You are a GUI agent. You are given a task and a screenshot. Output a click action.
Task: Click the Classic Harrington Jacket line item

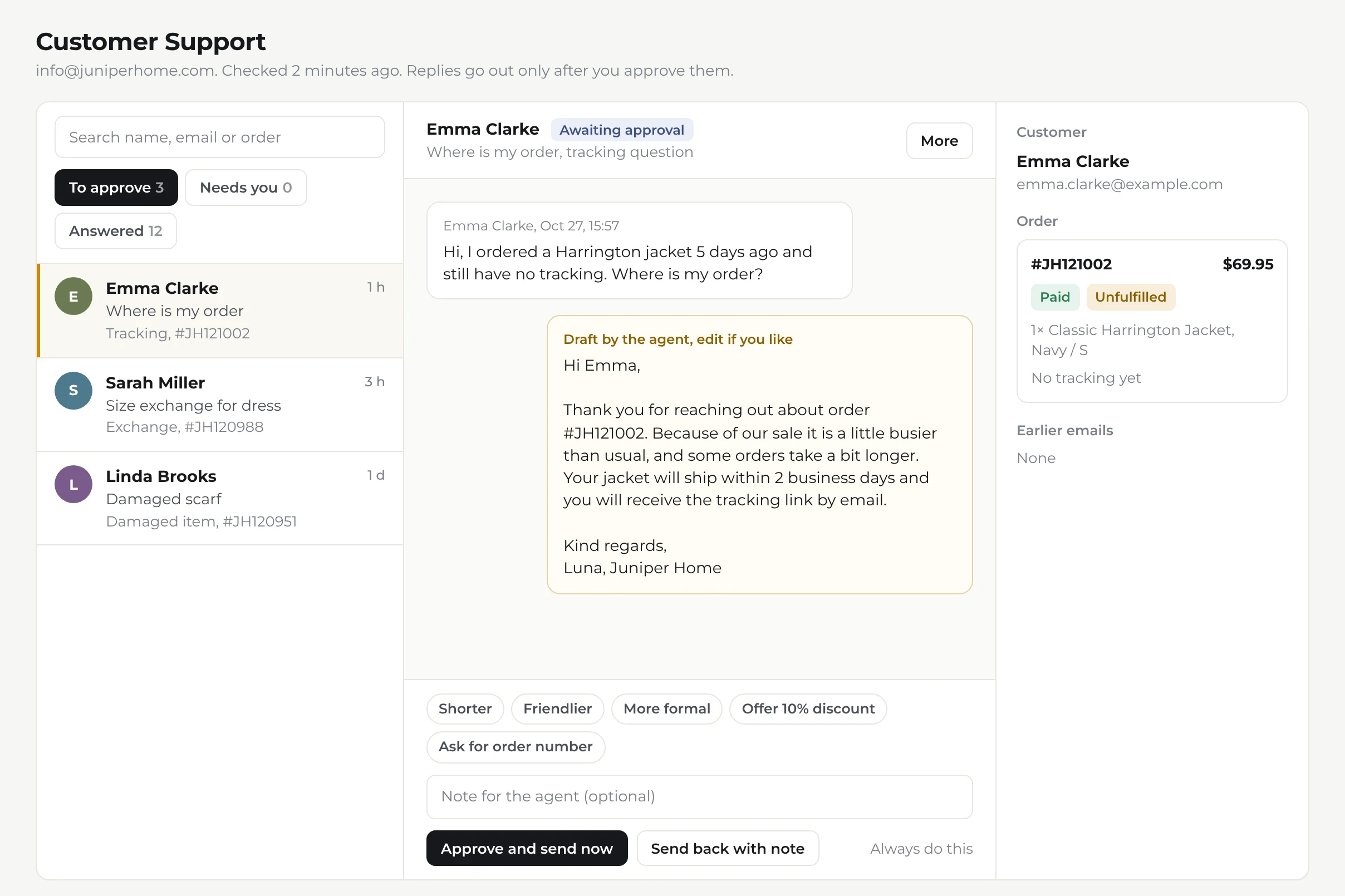tap(1132, 339)
